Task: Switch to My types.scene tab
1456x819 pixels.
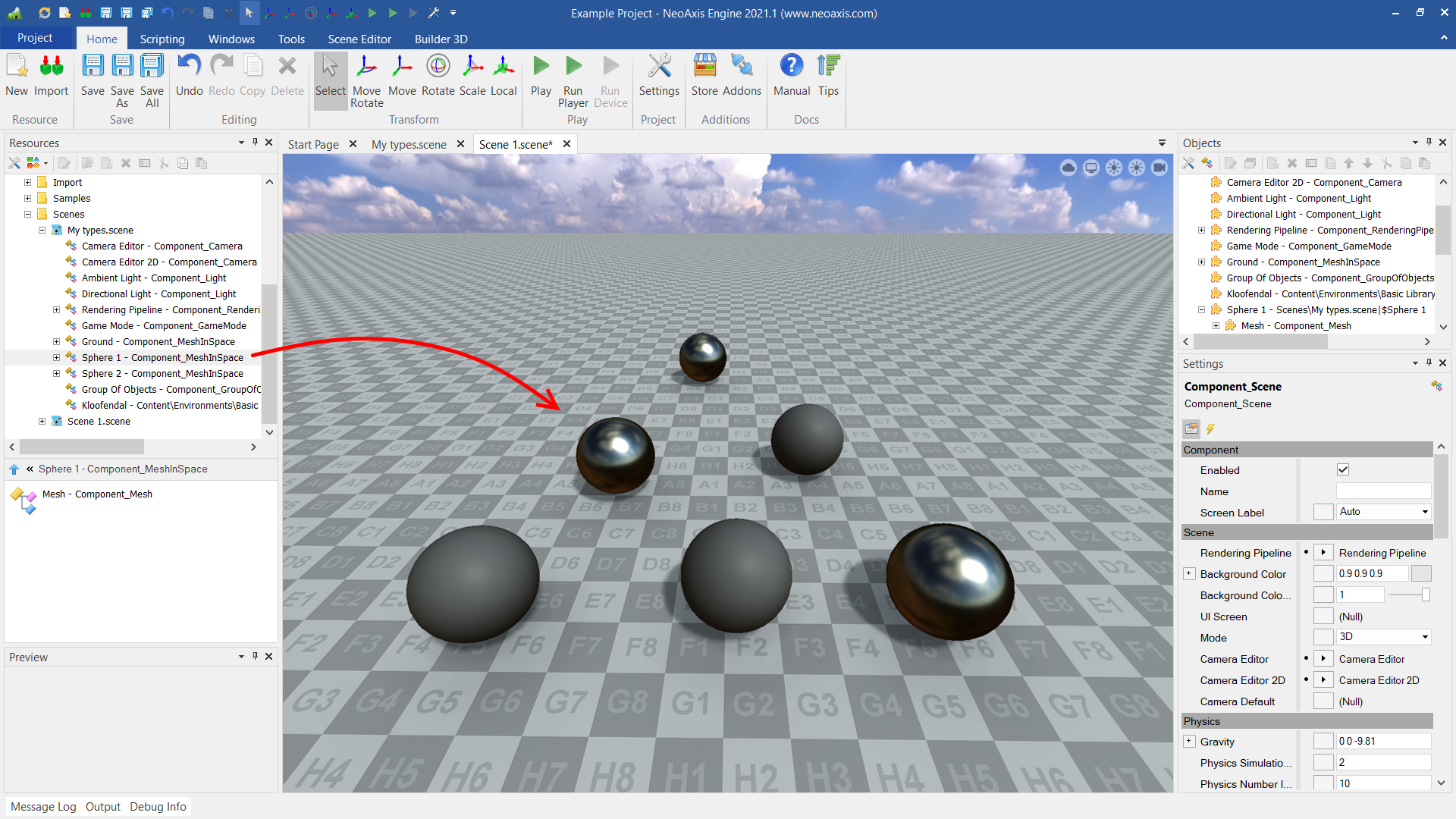Action: tap(409, 144)
